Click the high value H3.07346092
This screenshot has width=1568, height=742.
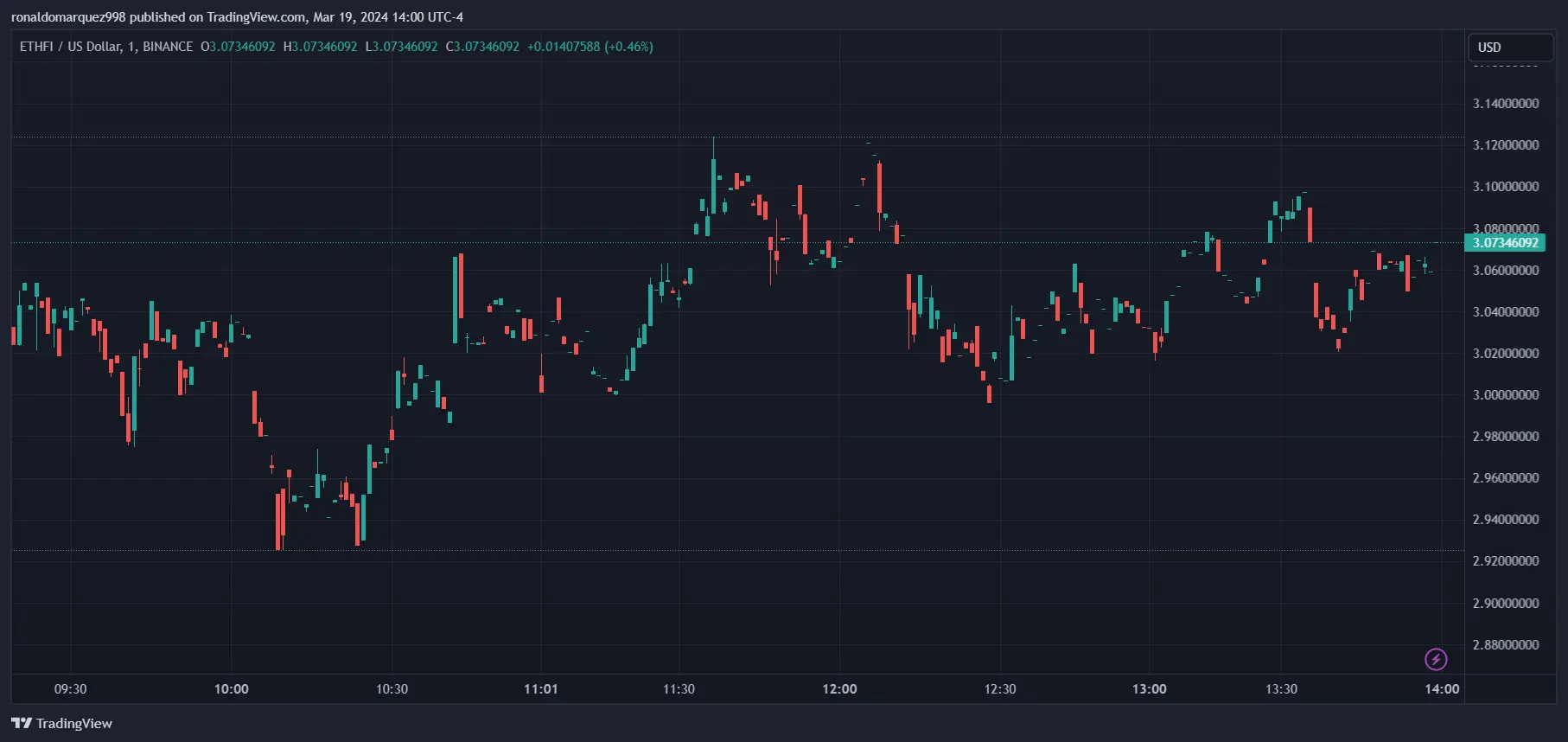[x=320, y=47]
